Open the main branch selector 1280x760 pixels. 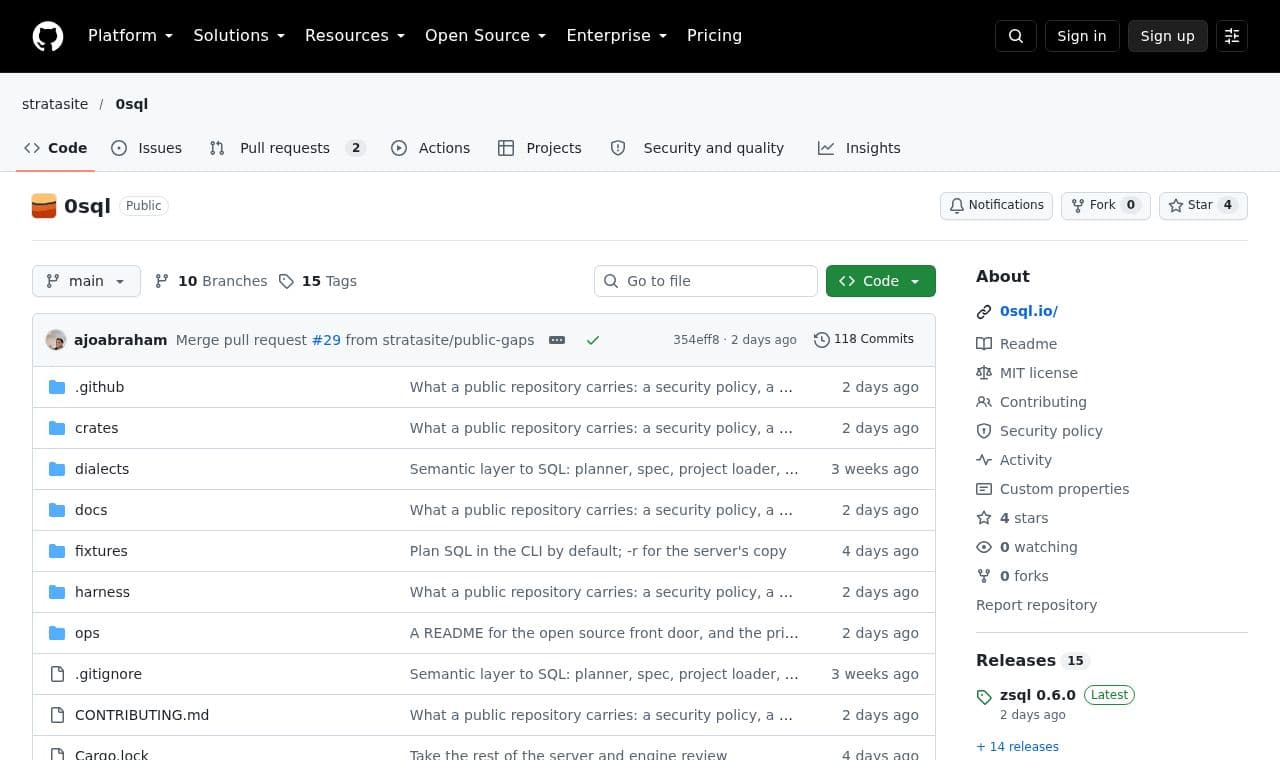86,281
